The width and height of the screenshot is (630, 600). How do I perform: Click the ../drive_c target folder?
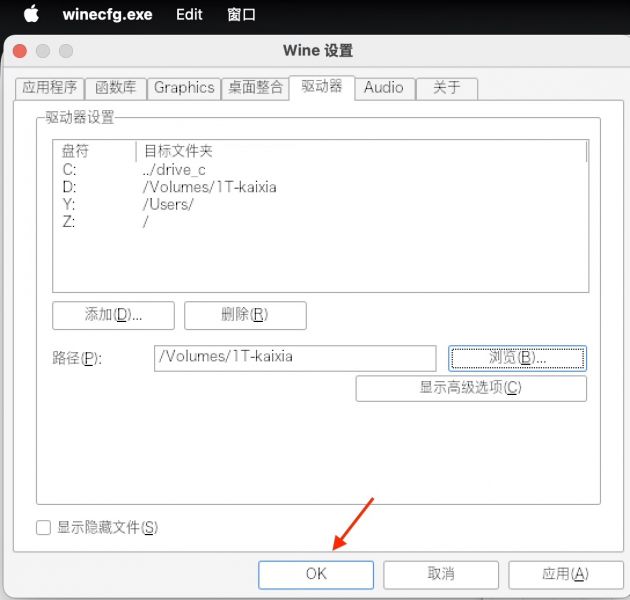pyautogui.click(x=174, y=170)
